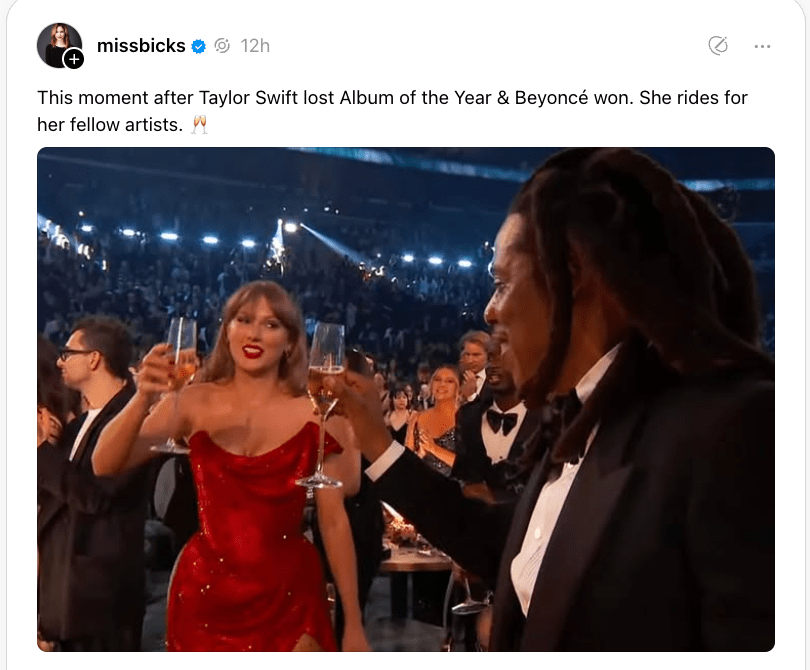Click the clinking glasses emoji in caption
This screenshot has height=670, width=810.
coord(199,124)
